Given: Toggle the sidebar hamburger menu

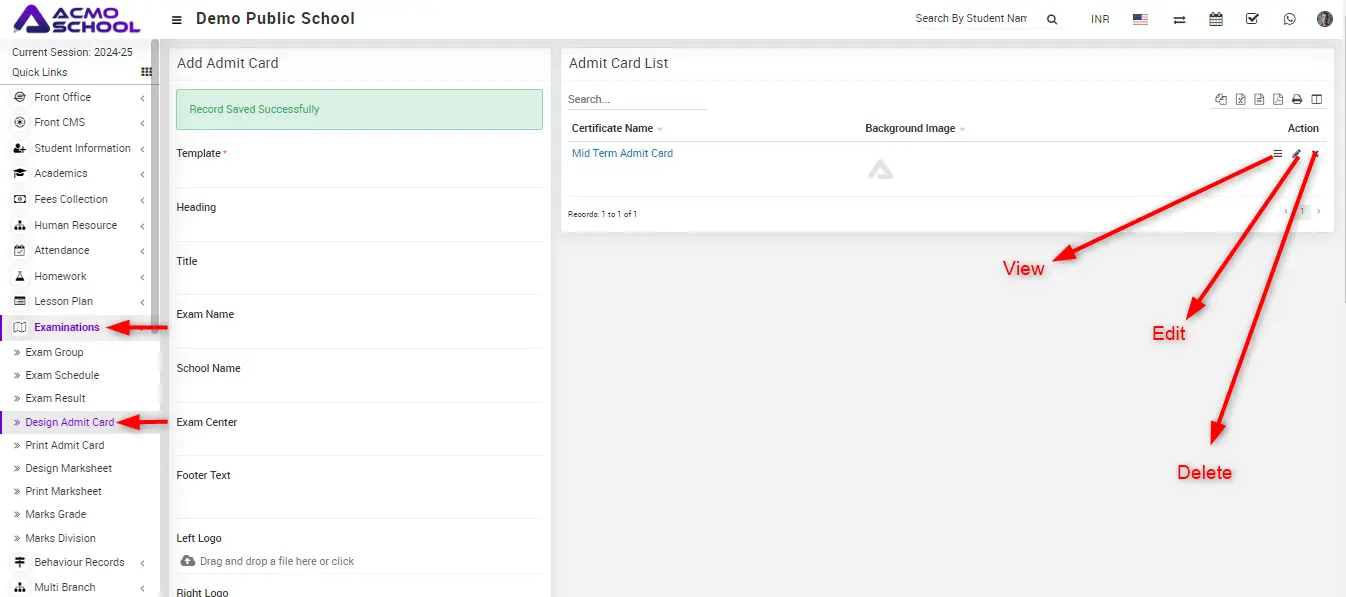Looking at the screenshot, I should [x=177, y=19].
